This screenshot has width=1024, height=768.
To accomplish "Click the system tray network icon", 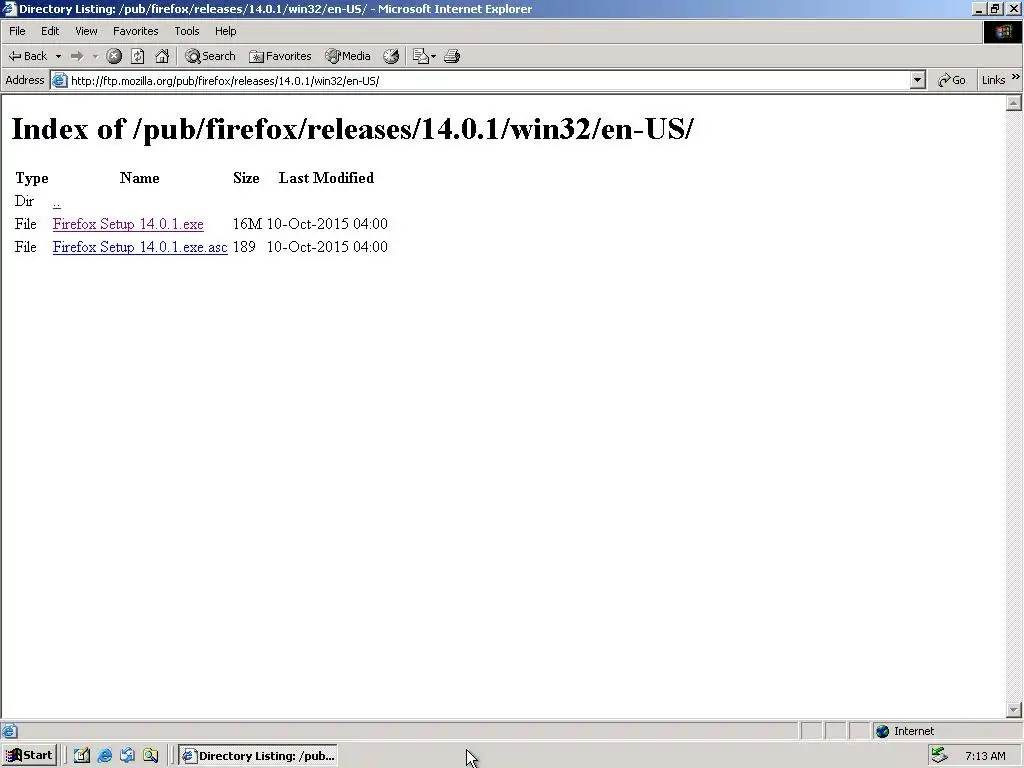I will 940,756.
